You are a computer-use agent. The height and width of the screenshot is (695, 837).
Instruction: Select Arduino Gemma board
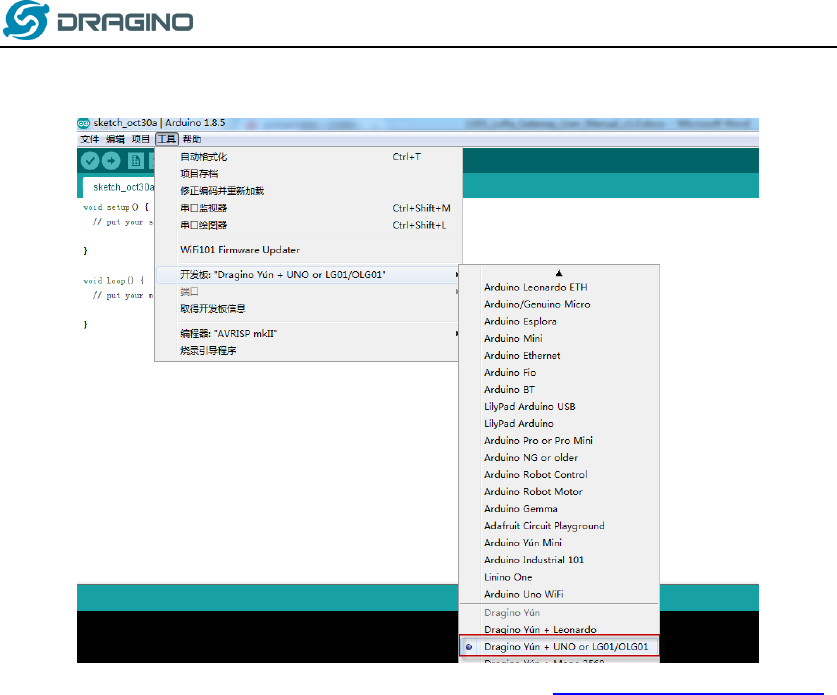pos(559,509)
